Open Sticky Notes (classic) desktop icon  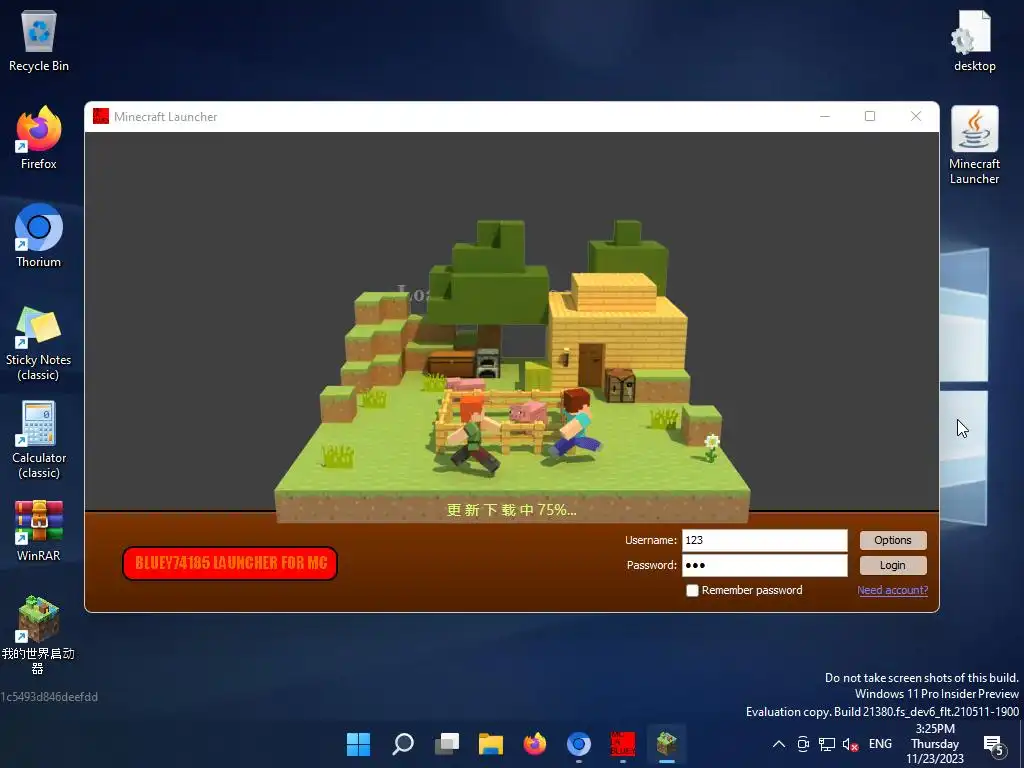[x=39, y=342]
